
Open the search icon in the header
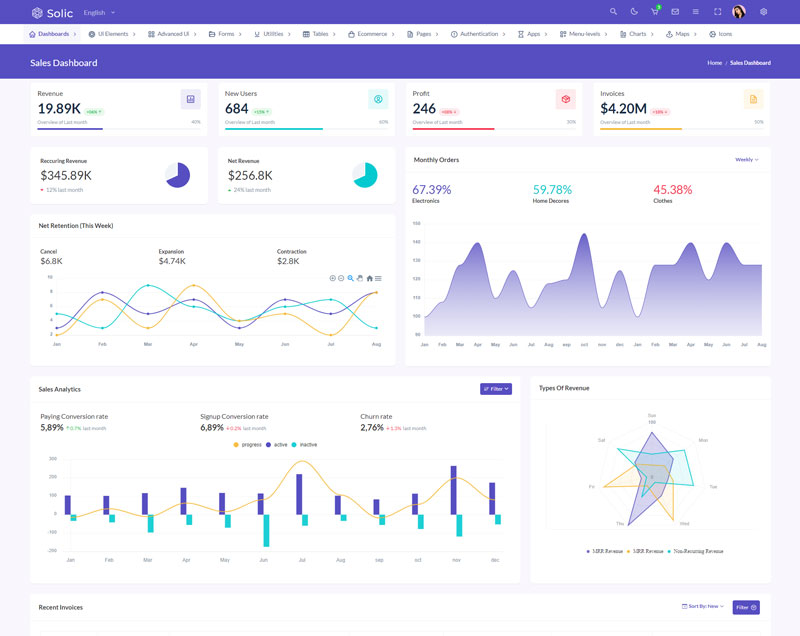(x=614, y=12)
